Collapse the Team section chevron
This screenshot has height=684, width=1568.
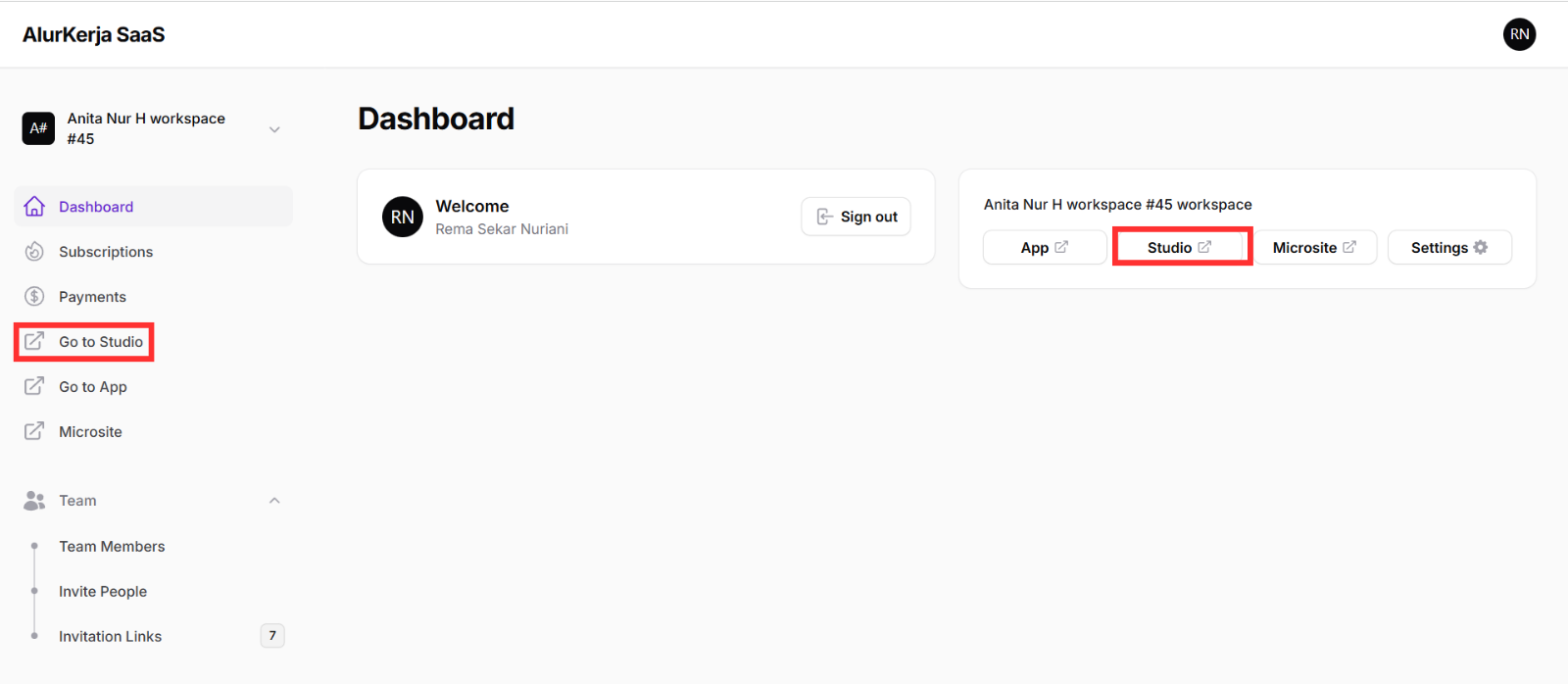click(274, 500)
